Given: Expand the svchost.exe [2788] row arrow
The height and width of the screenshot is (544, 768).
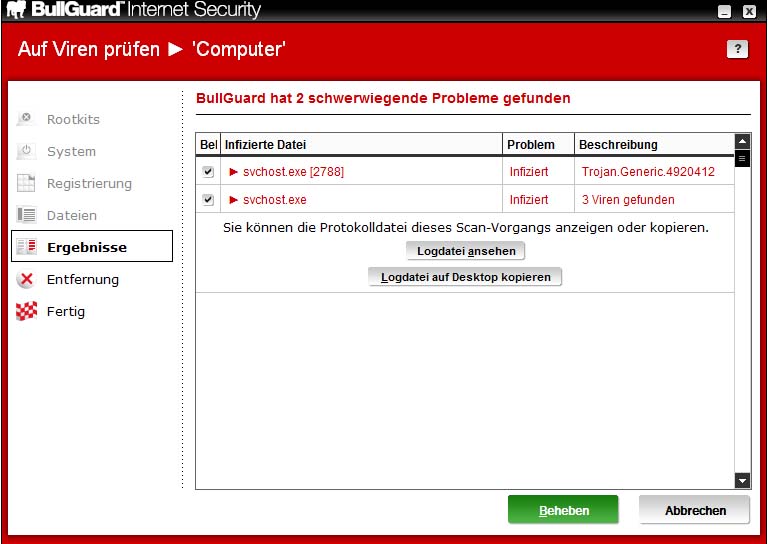Looking at the screenshot, I should click(x=234, y=172).
